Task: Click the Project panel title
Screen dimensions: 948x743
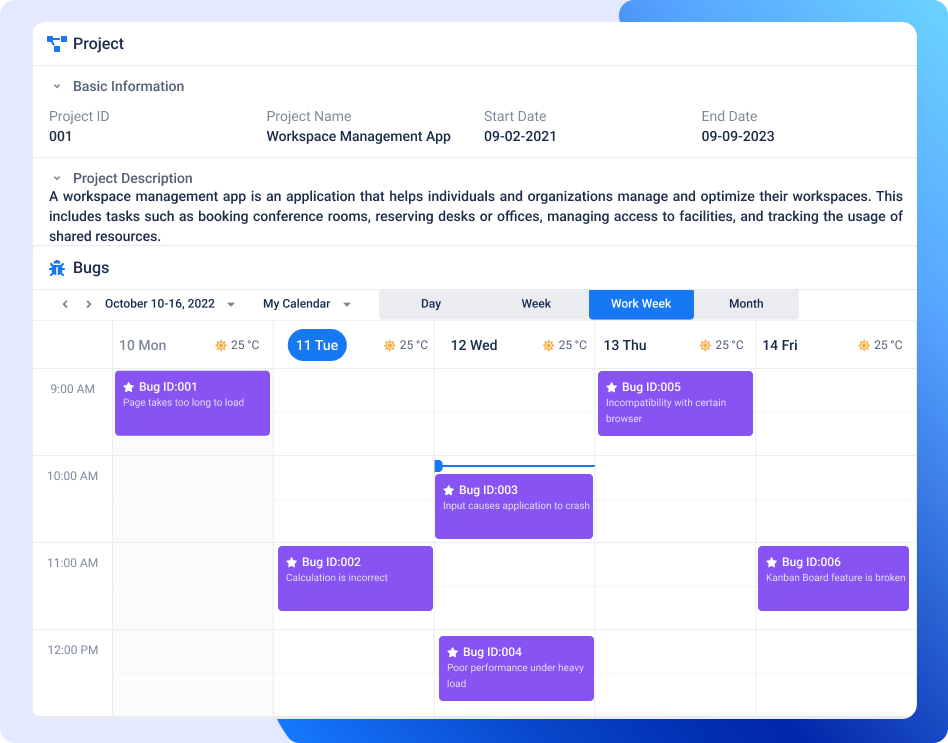Action: click(x=99, y=44)
